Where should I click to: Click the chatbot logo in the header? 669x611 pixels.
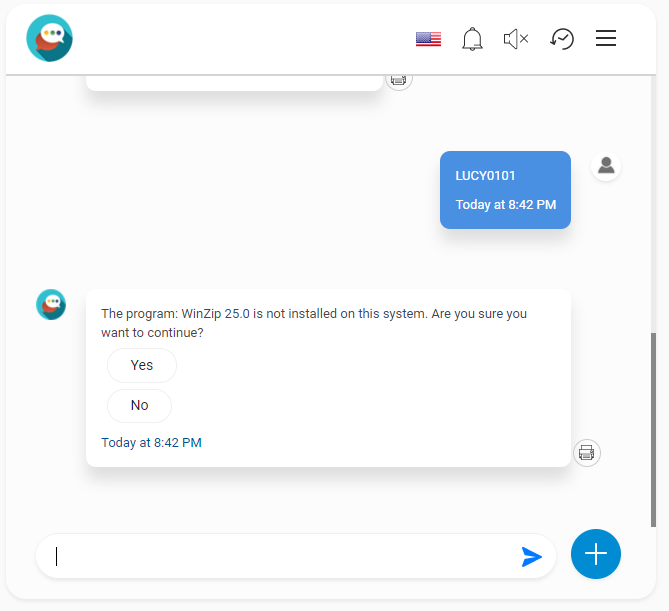point(49,38)
